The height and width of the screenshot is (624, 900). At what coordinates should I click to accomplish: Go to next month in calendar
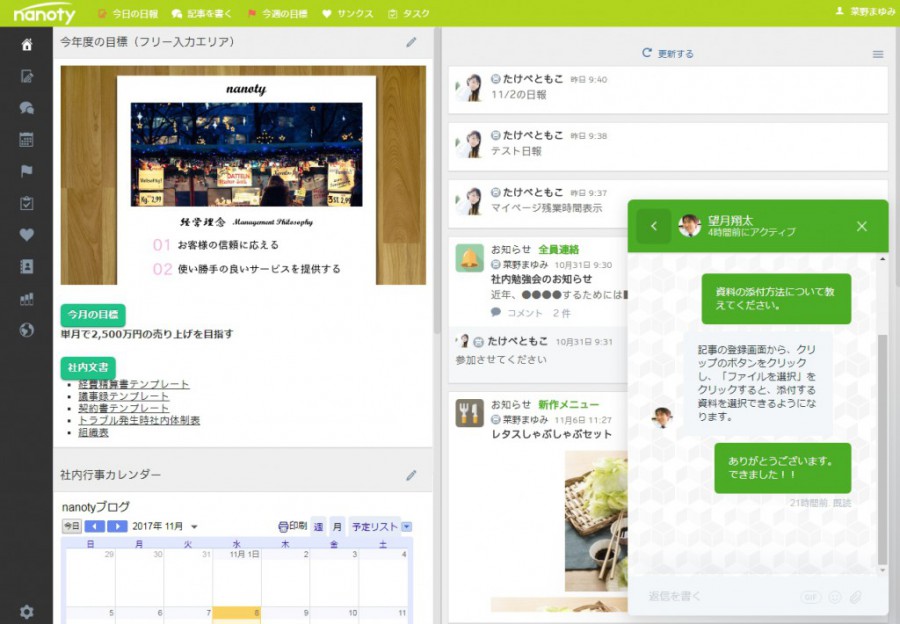point(117,526)
